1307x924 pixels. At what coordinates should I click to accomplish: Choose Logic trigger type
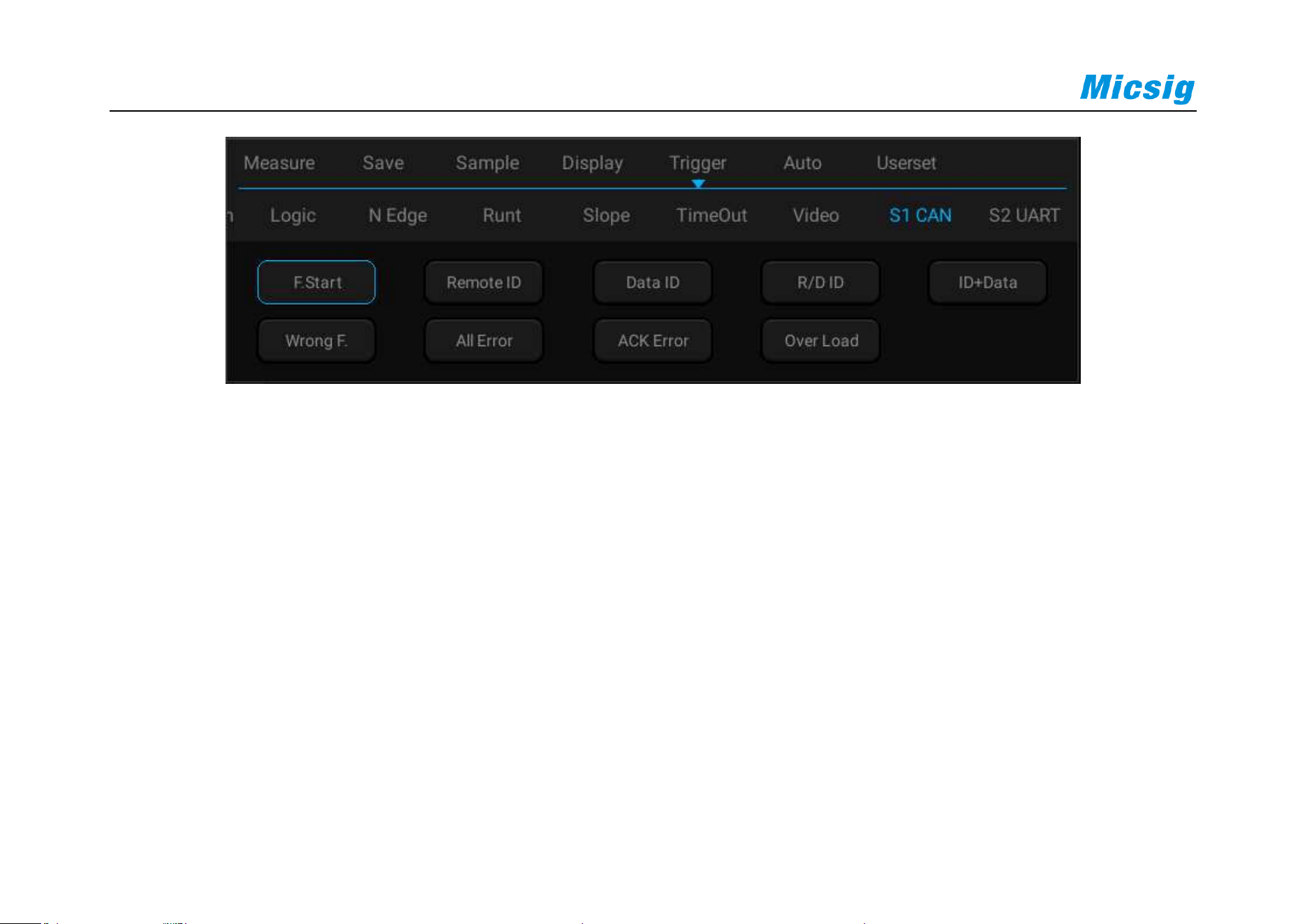click(293, 215)
